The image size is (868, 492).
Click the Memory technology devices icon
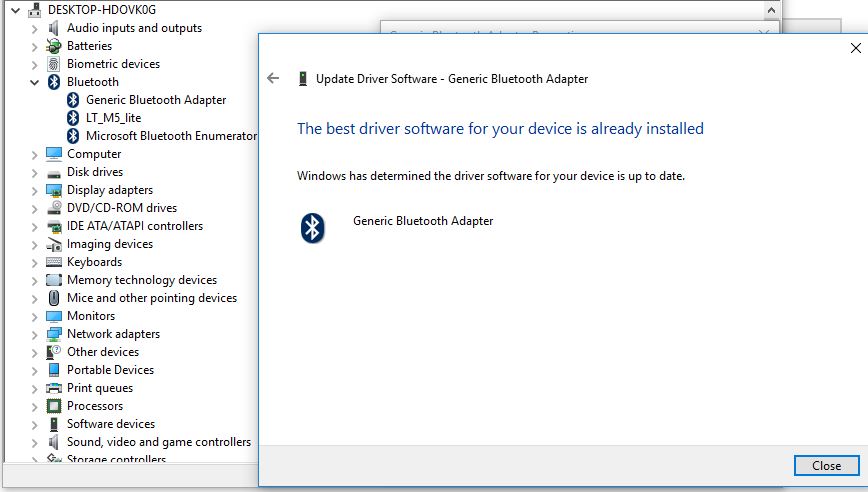point(54,280)
